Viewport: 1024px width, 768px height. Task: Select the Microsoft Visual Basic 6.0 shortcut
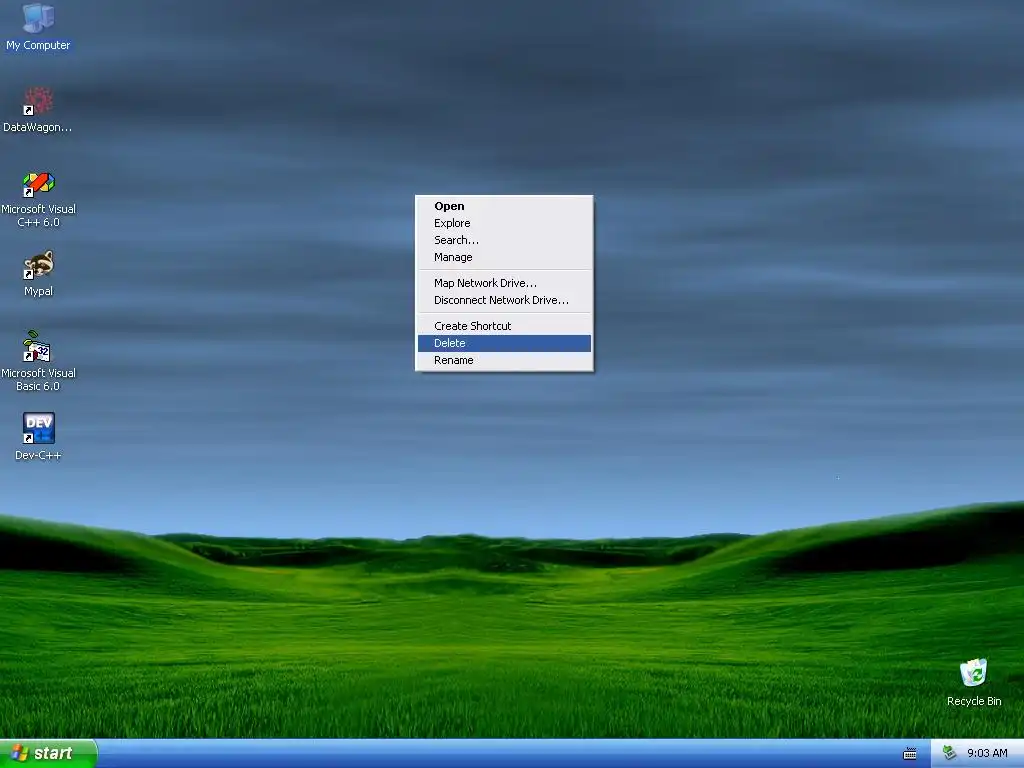[x=38, y=361]
